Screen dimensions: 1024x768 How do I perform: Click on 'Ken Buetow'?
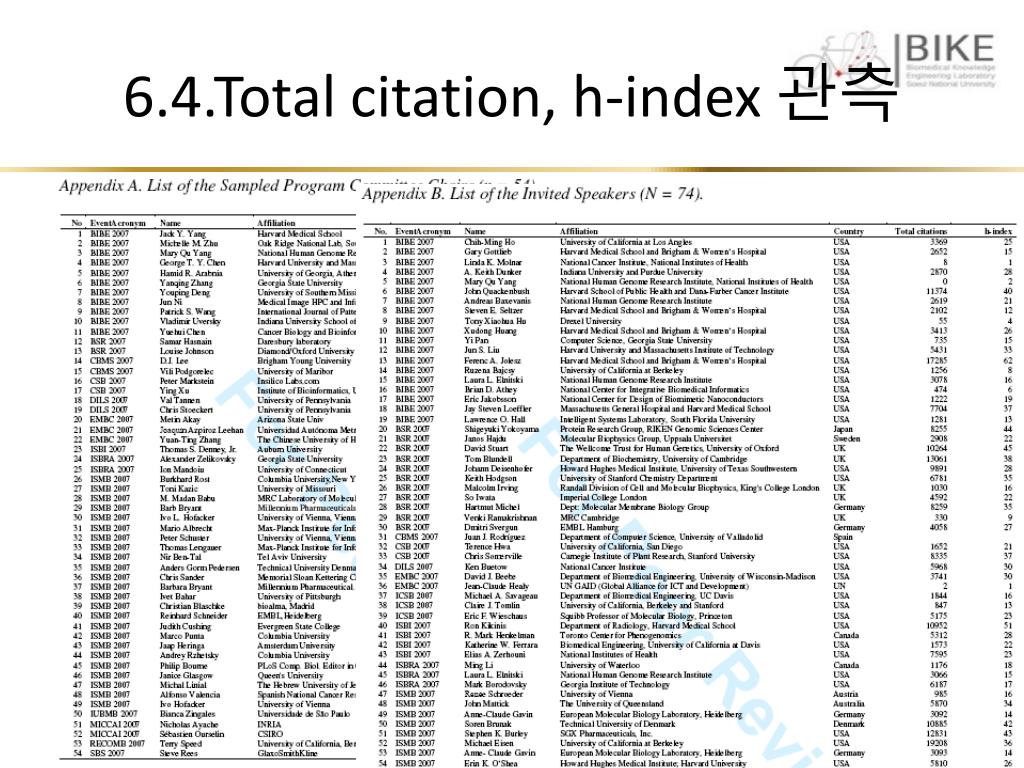(x=481, y=567)
